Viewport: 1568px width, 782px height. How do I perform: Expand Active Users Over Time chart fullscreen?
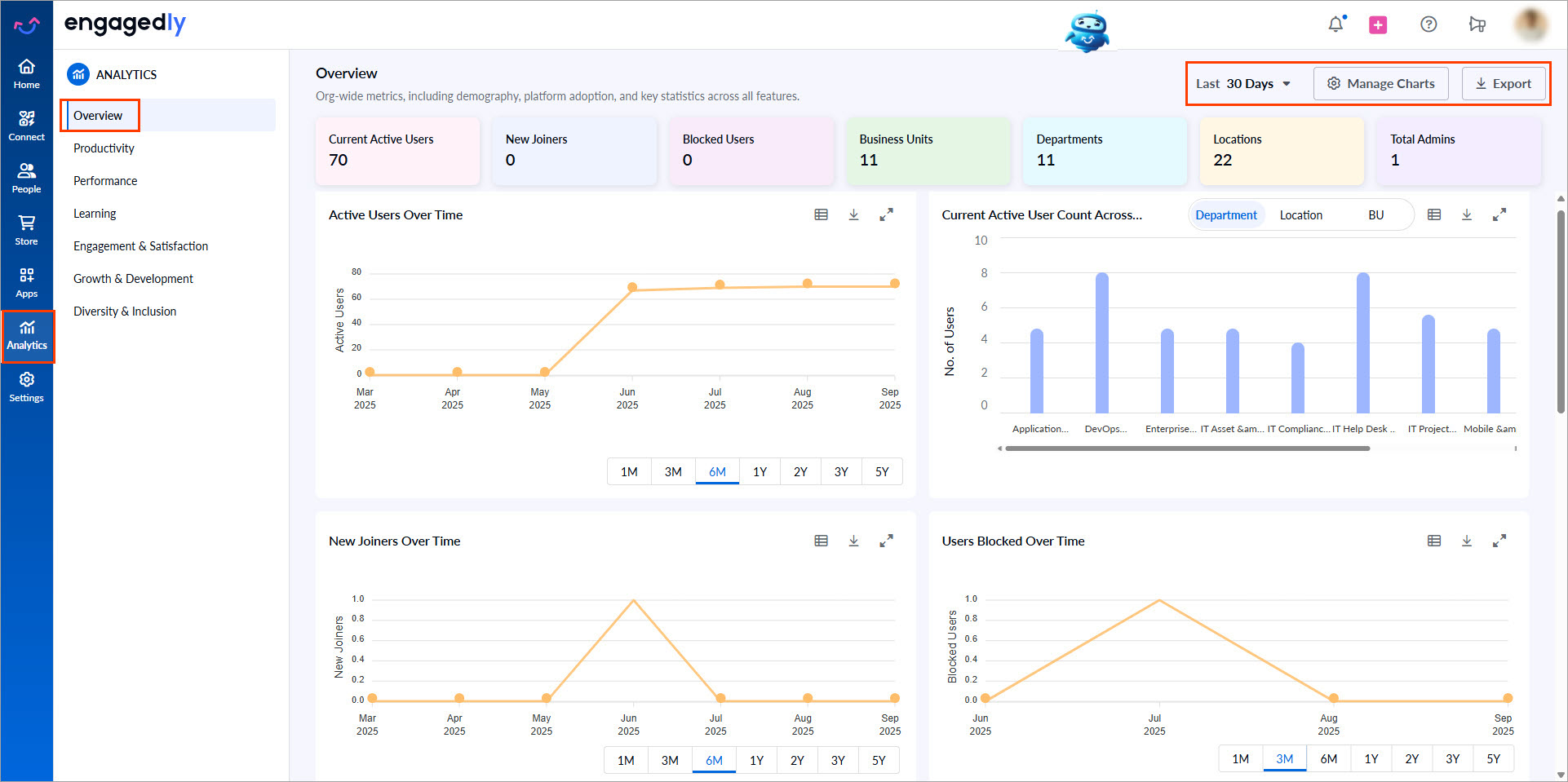tap(886, 214)
